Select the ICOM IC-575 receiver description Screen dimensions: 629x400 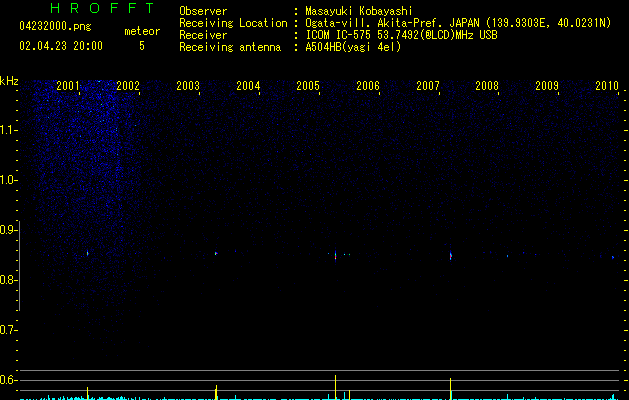pos(401,35)
